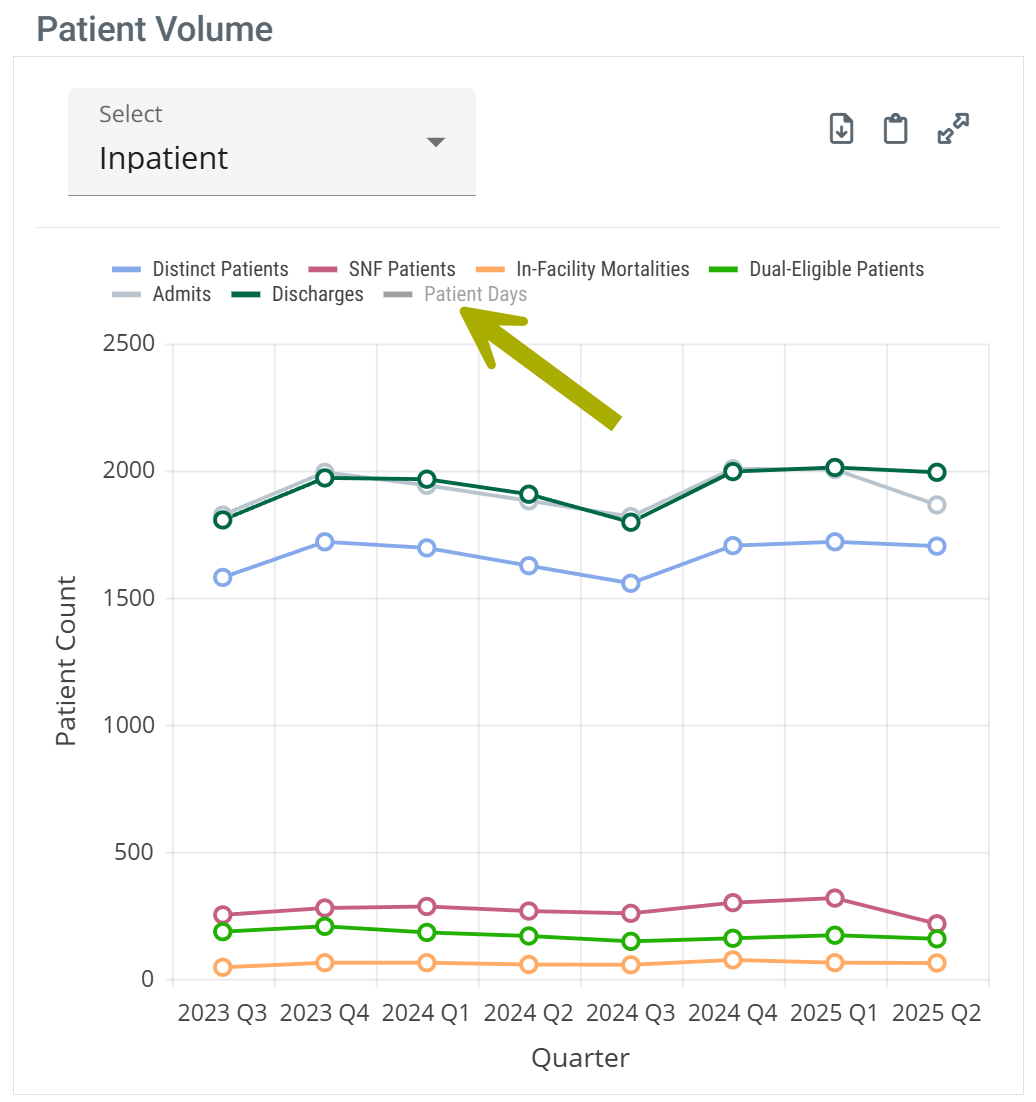Hide Dual-Eligible Patients series
This screenshot has width=1036, height=1102.
pyautogui.click(x=836, y=269)
